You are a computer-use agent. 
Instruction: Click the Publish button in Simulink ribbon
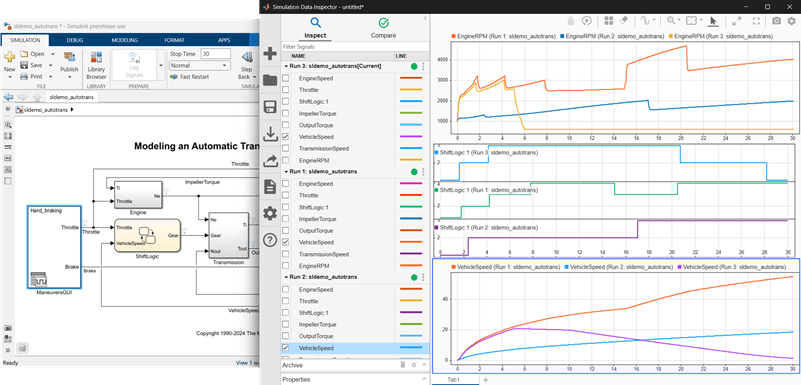click(69, 65)
